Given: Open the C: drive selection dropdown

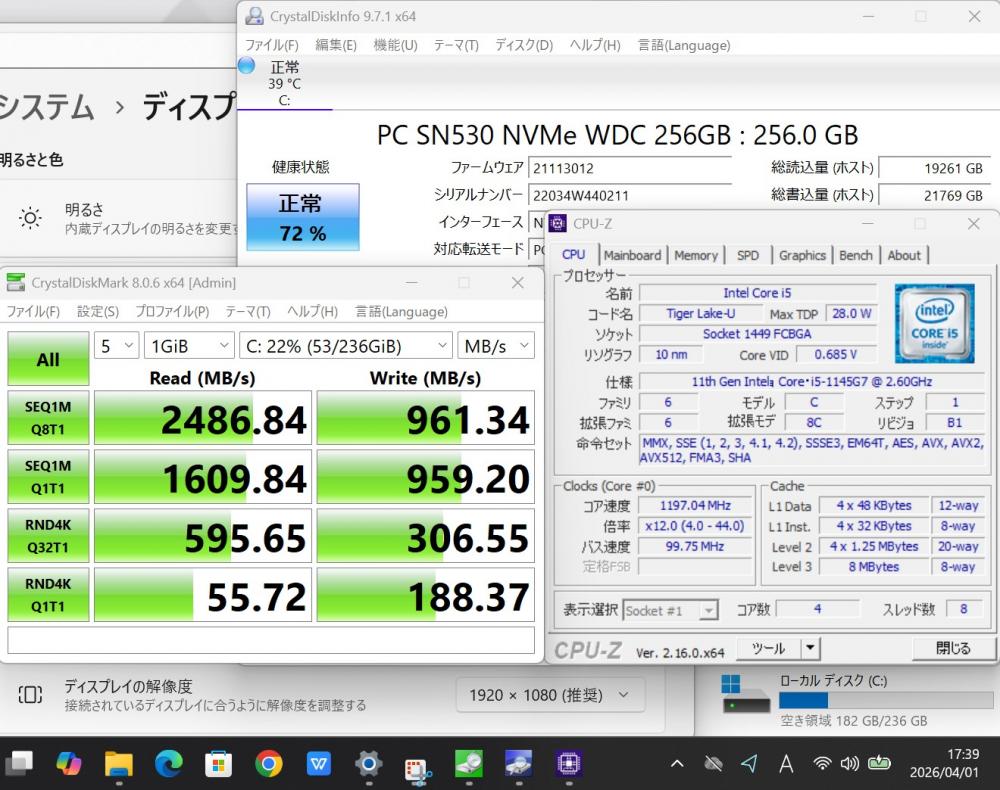Looking at the screenshot, I should point(347,346).
